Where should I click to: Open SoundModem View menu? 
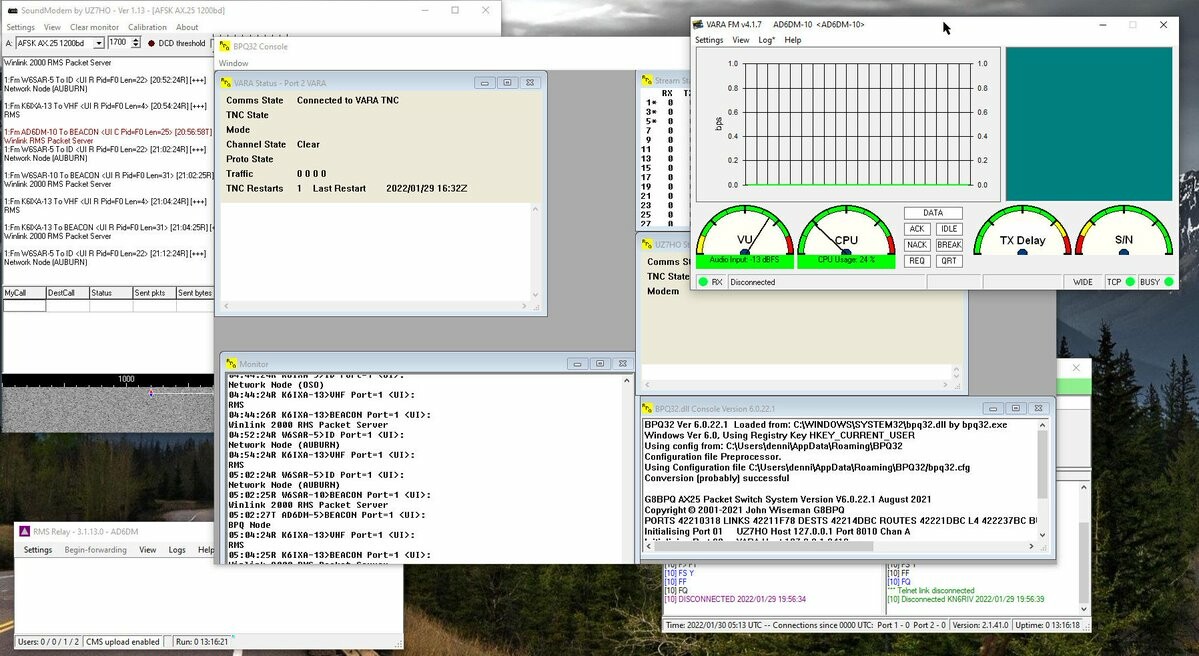pyautogui.click(x=52, y=28)
